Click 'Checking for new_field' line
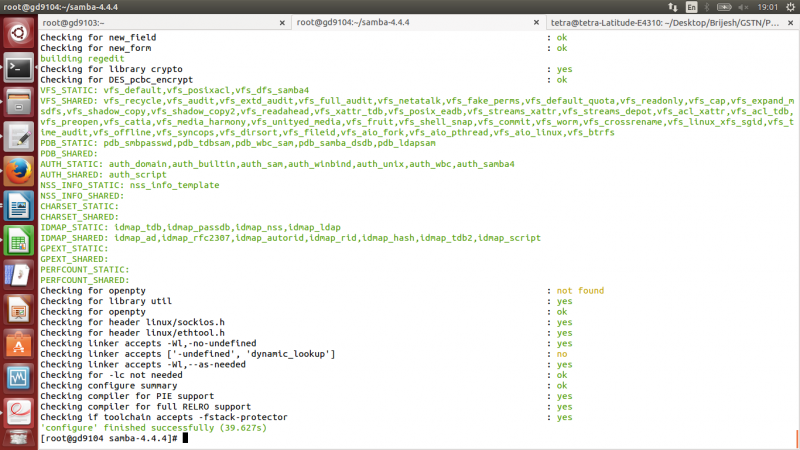This screenshot has height=450, width=800. pos(98,38)
